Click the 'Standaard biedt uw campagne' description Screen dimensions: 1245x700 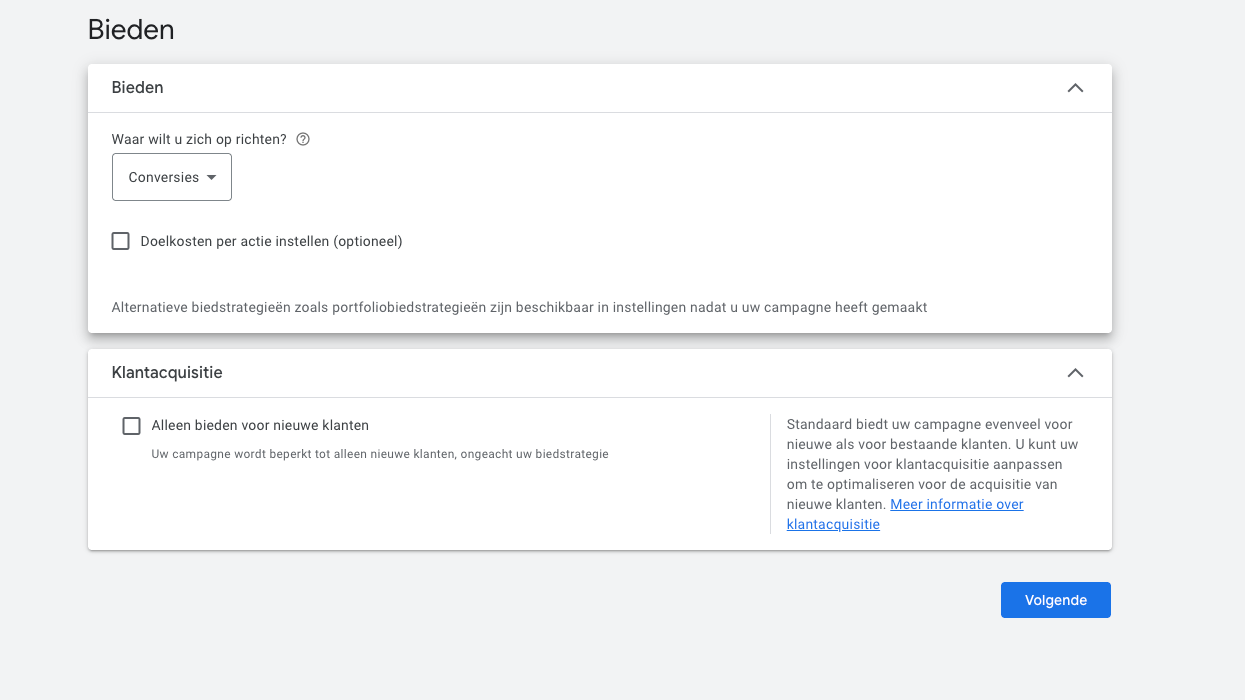pos(931,454)
